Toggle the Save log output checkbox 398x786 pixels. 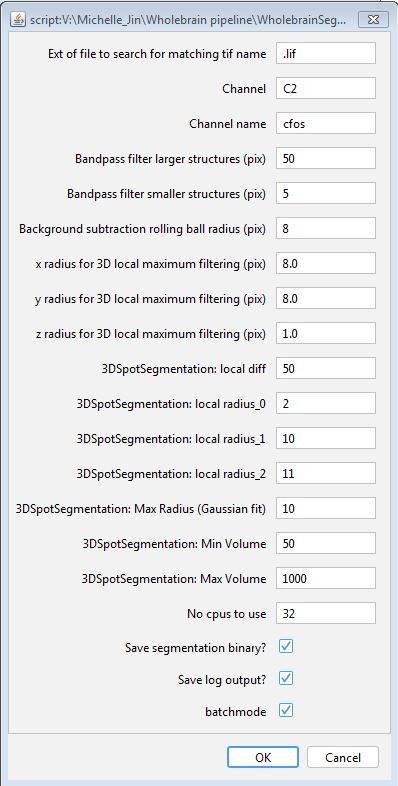286,679
